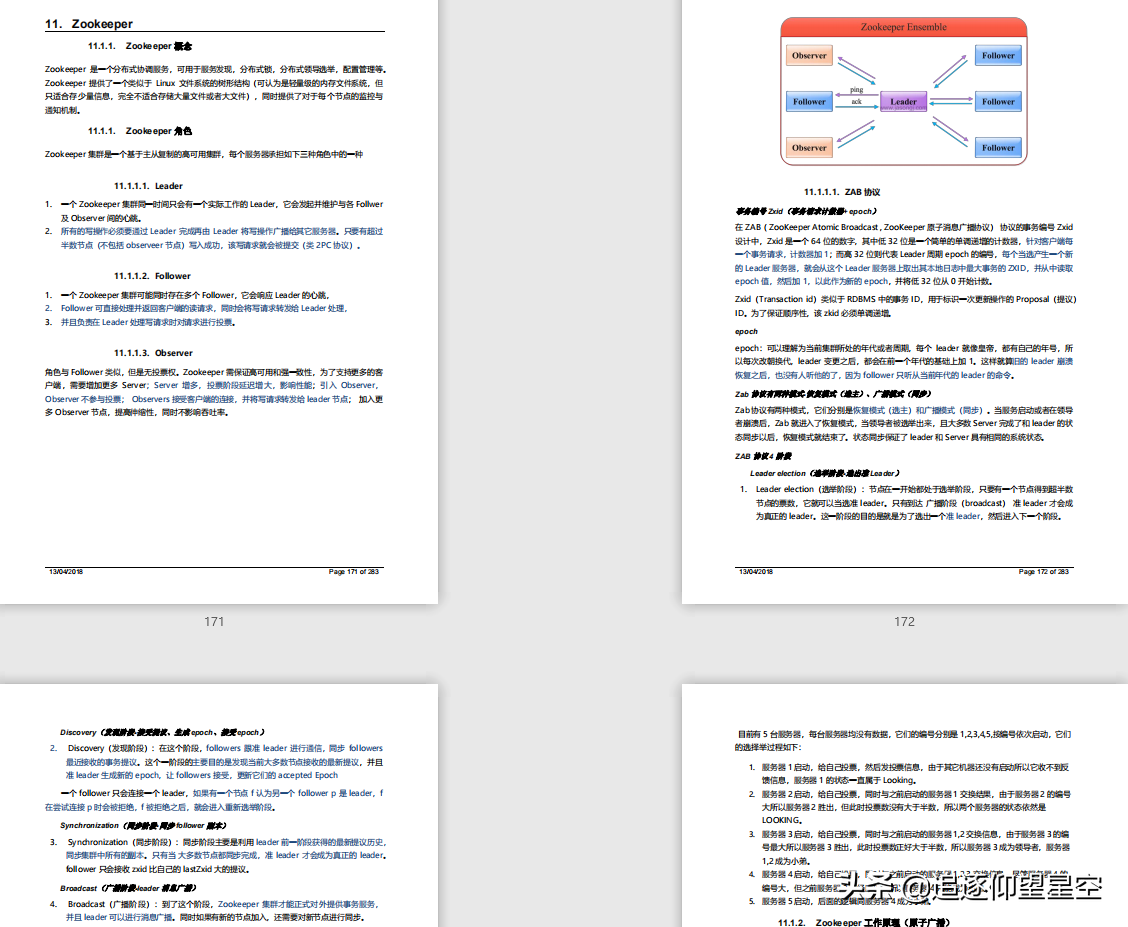The height and width of the screenshot is (927, 1128).
Task: Click 'Page 172 of 283' footer text
Action: (1043, 572)
